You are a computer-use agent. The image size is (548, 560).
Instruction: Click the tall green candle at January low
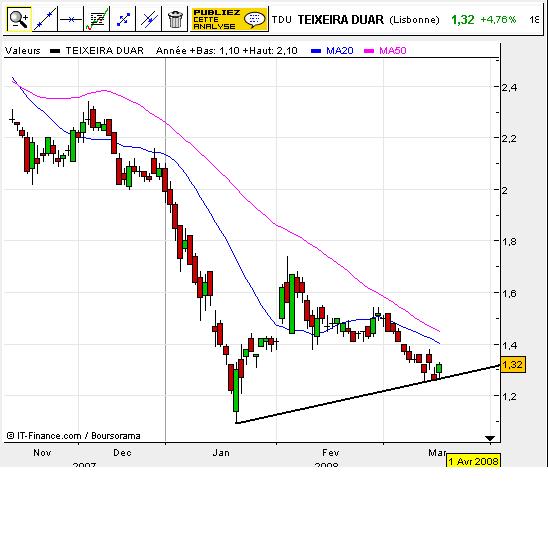click(x=236, y=390)
